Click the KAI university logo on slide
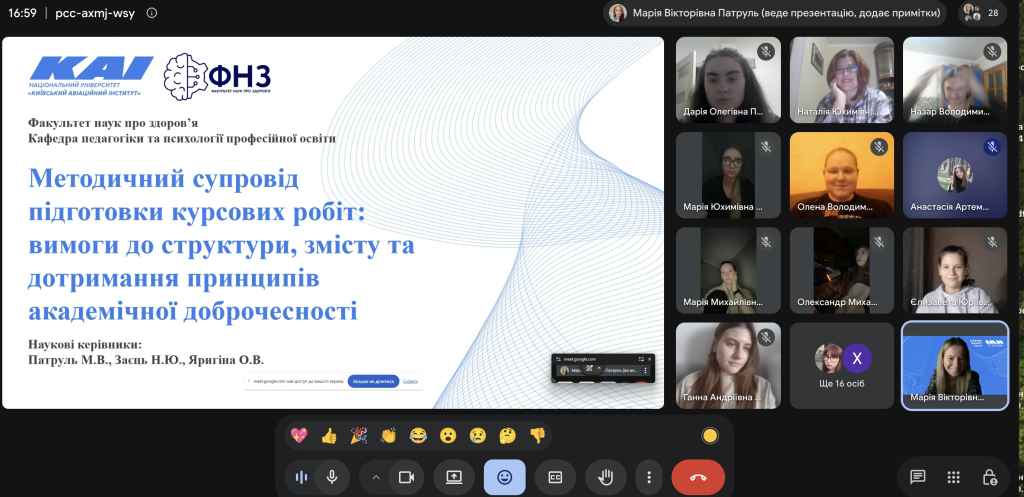1024x497 pixels. coord(90,76)
